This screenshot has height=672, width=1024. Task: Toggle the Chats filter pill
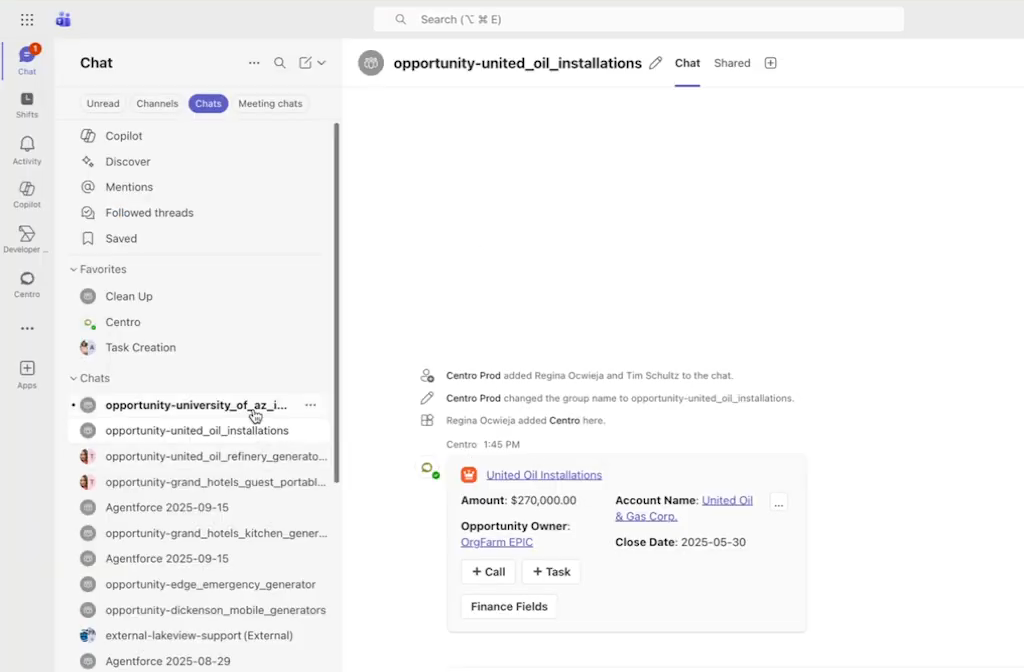tap(208, 103)
